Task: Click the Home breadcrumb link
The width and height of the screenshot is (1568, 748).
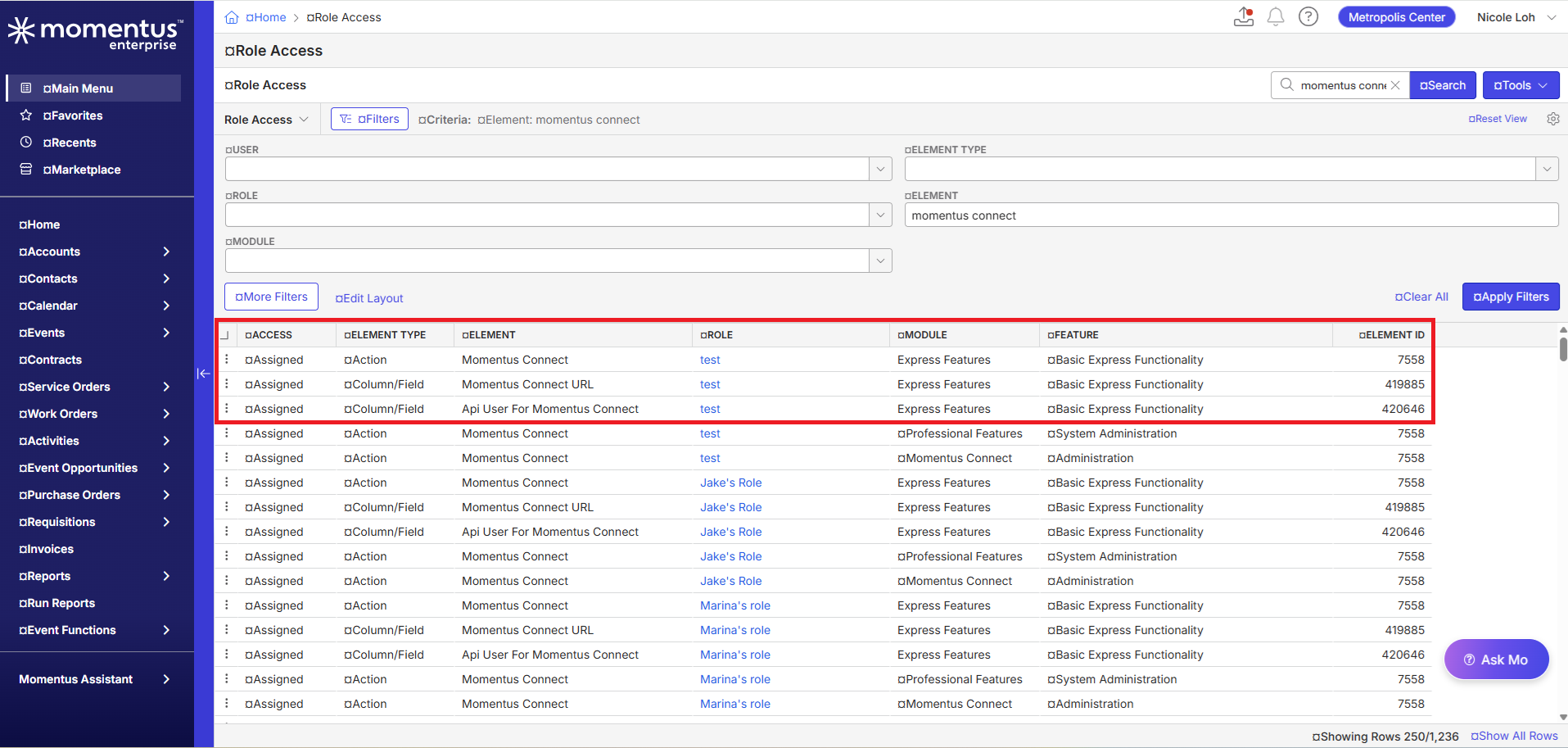Action: (266, 17)
